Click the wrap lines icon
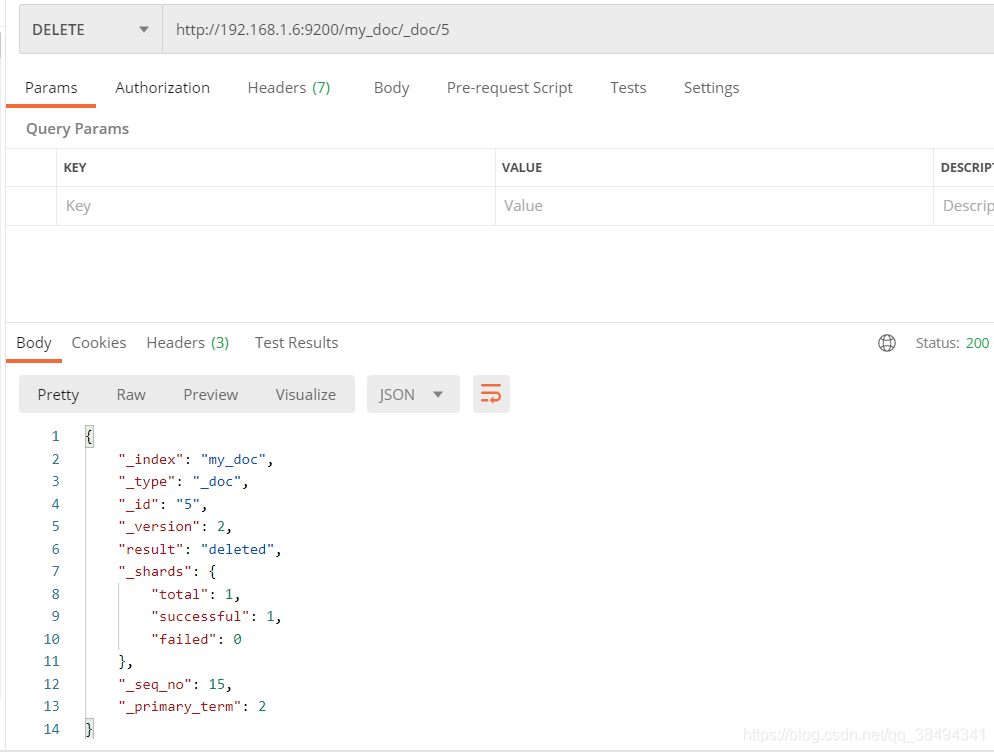Image resolution: width=994 pixels, height=753 pixels. (x=491, y=394)
